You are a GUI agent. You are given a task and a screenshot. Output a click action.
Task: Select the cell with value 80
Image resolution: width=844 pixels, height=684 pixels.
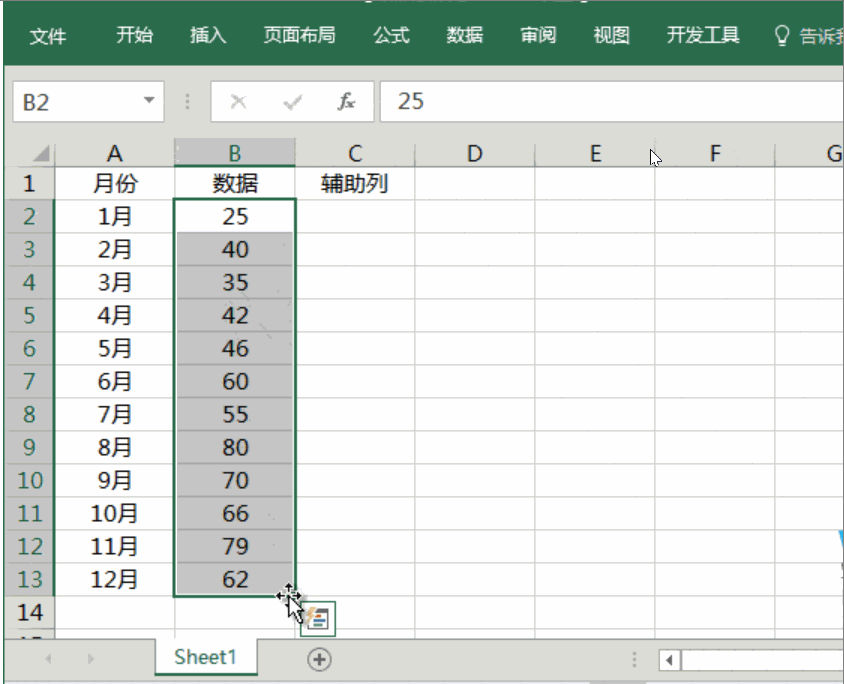235,447
